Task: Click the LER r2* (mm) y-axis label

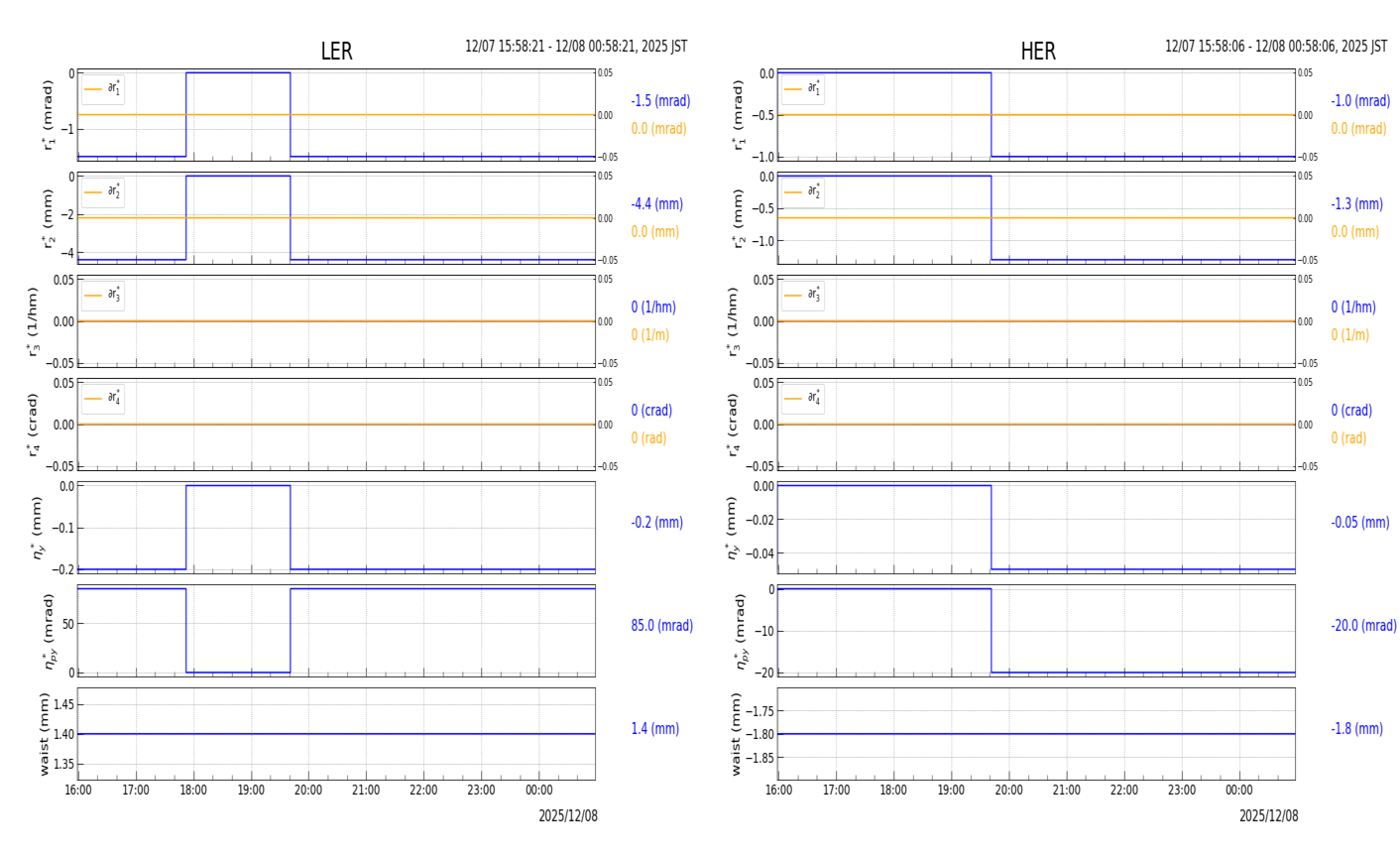Action: coord(47,218)
